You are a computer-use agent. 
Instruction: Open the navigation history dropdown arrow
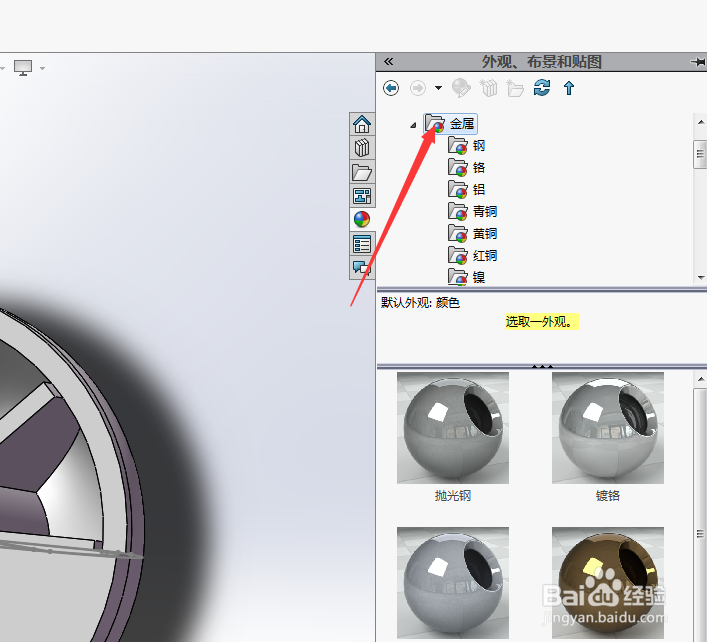click(438, 88)
